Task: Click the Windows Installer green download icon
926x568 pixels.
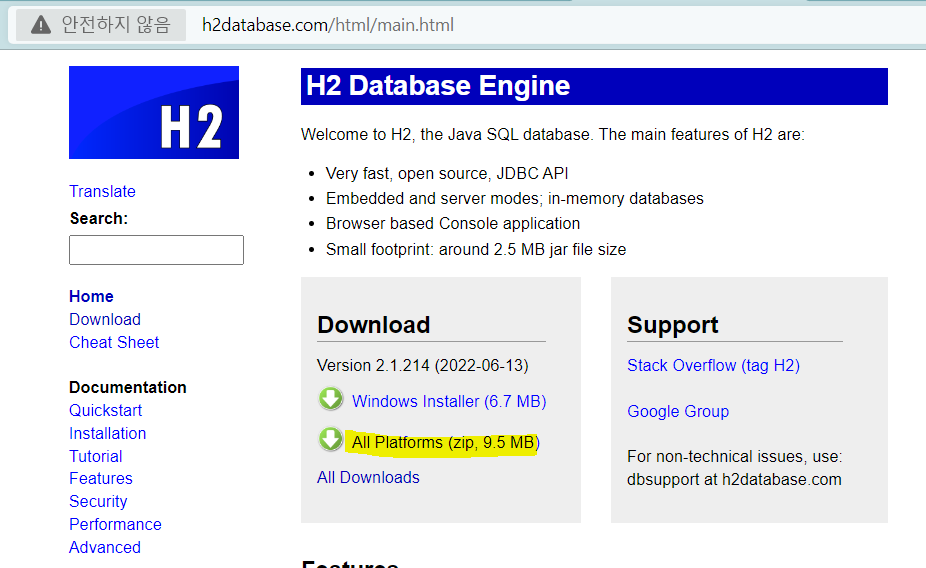Action: (331, 399)
